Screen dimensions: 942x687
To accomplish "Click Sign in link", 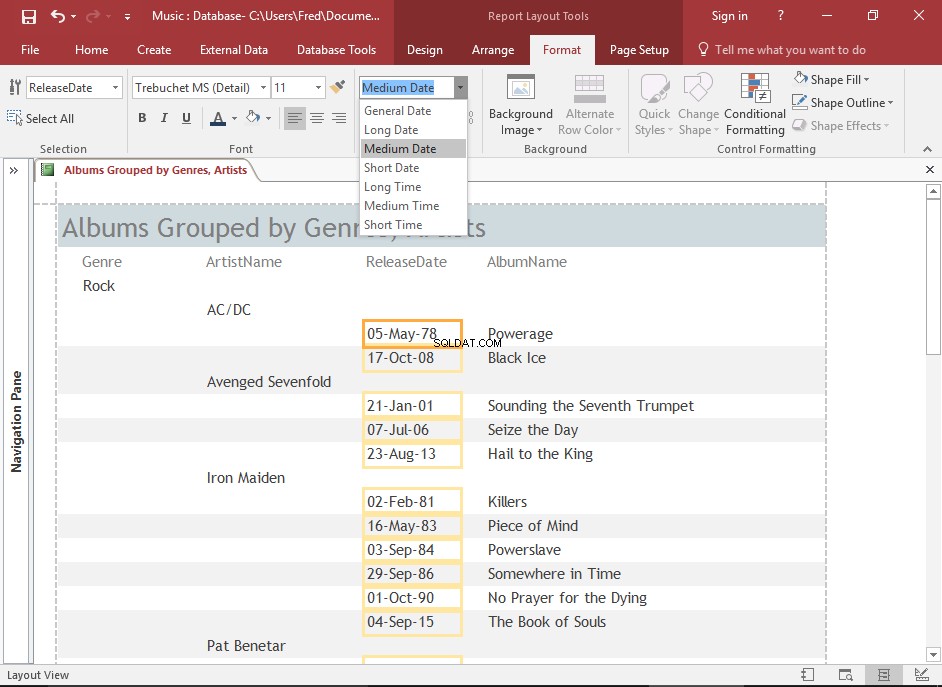I will coord(729,16).
